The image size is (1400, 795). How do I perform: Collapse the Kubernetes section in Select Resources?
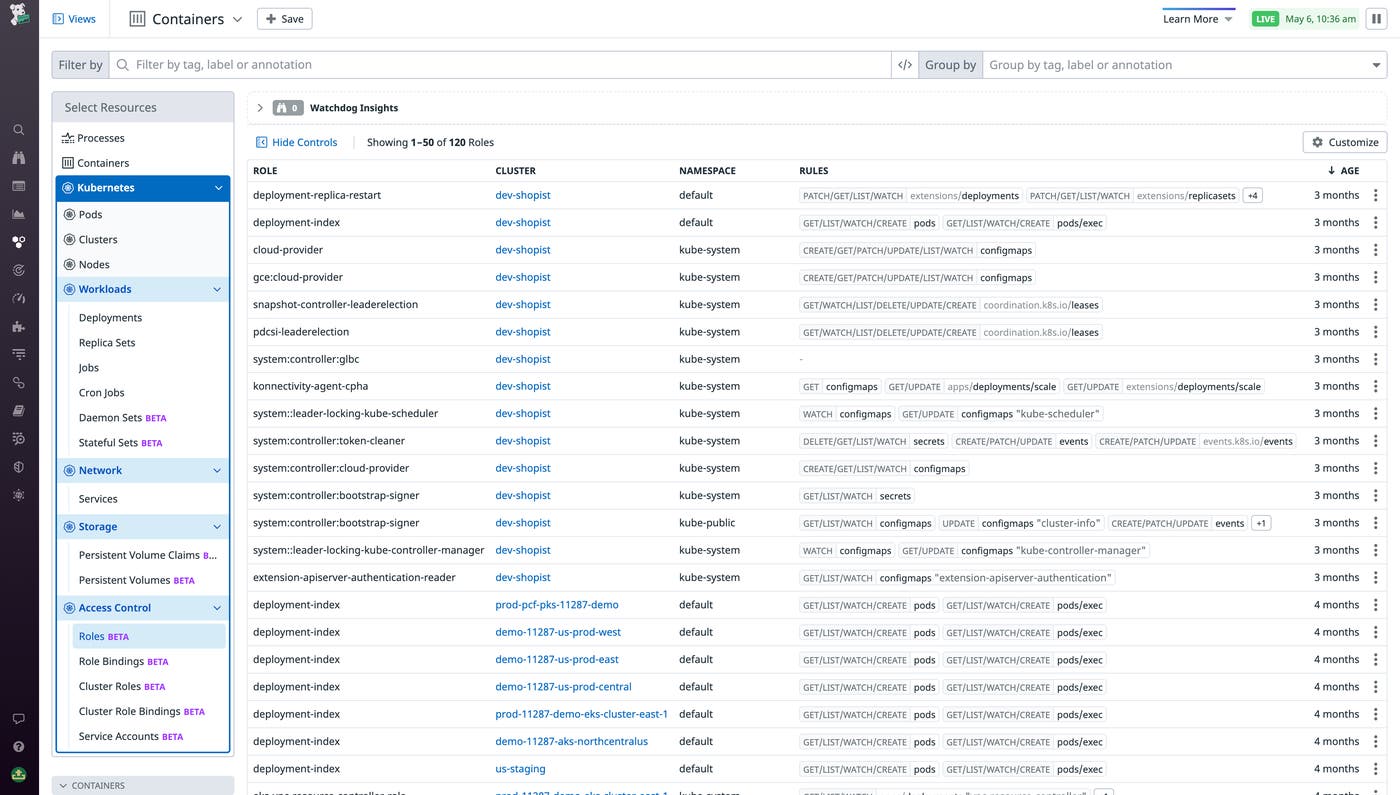point(218,187)
